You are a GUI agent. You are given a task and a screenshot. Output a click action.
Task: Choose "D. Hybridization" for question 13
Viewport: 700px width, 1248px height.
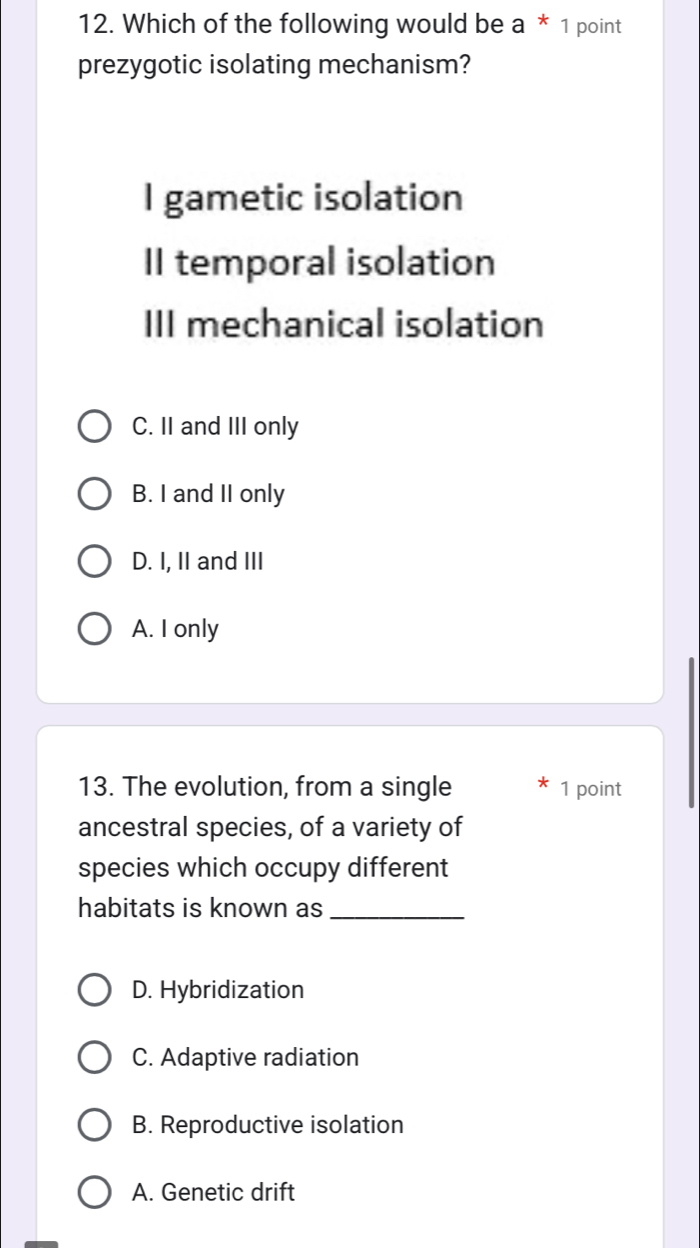pyautogui.click(x=95, y=990)
